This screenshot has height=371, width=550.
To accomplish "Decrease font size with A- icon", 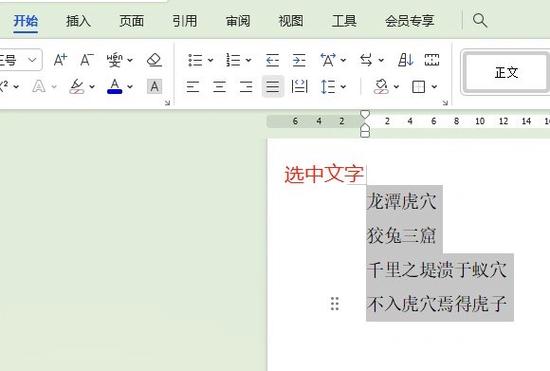I will tap(87, 60).
